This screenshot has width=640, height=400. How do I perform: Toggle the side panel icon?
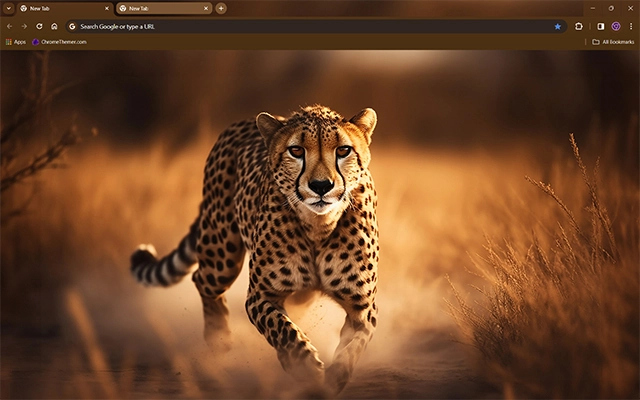pyautogui.click(x=601, y=27)
